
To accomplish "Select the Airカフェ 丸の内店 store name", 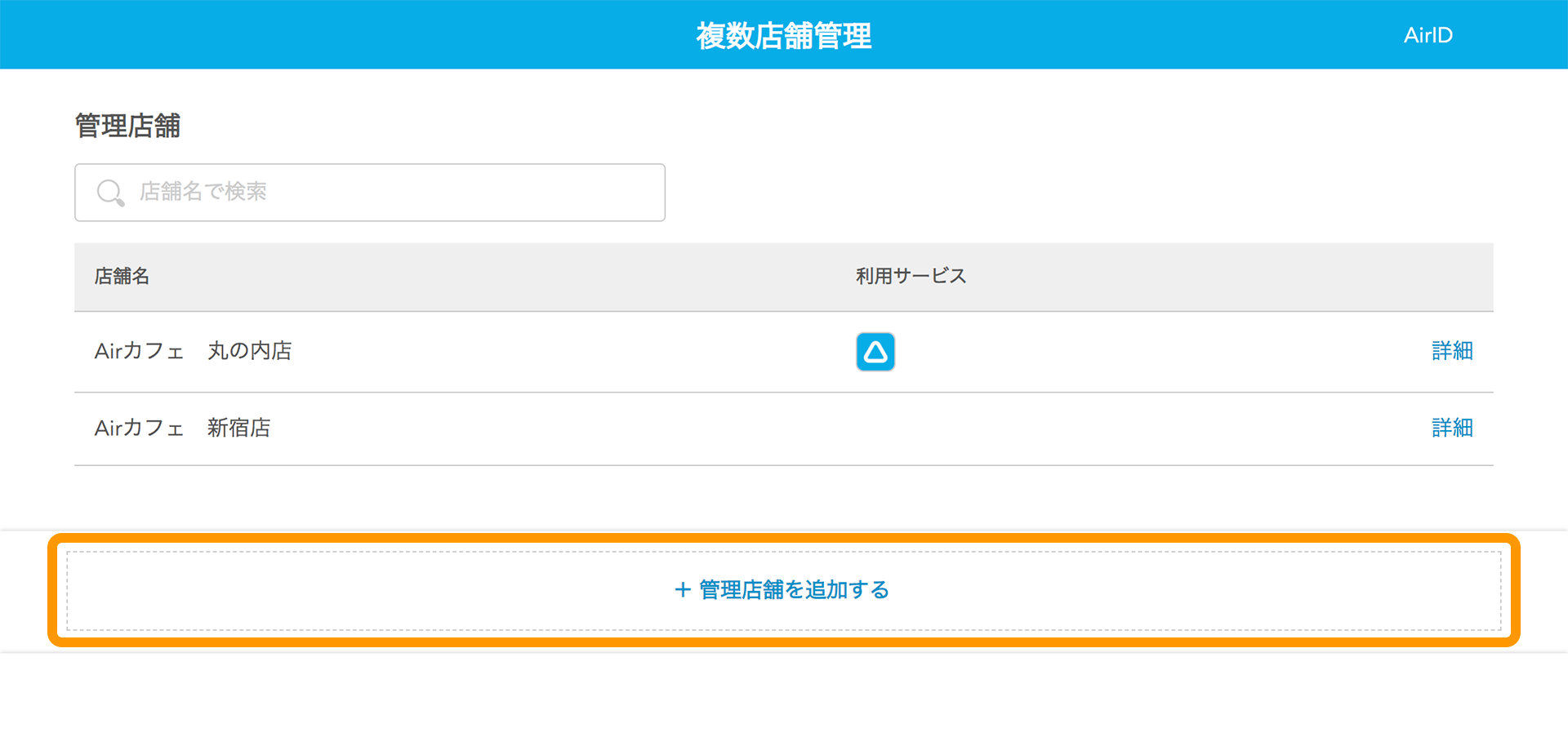I will coord(194,351).
